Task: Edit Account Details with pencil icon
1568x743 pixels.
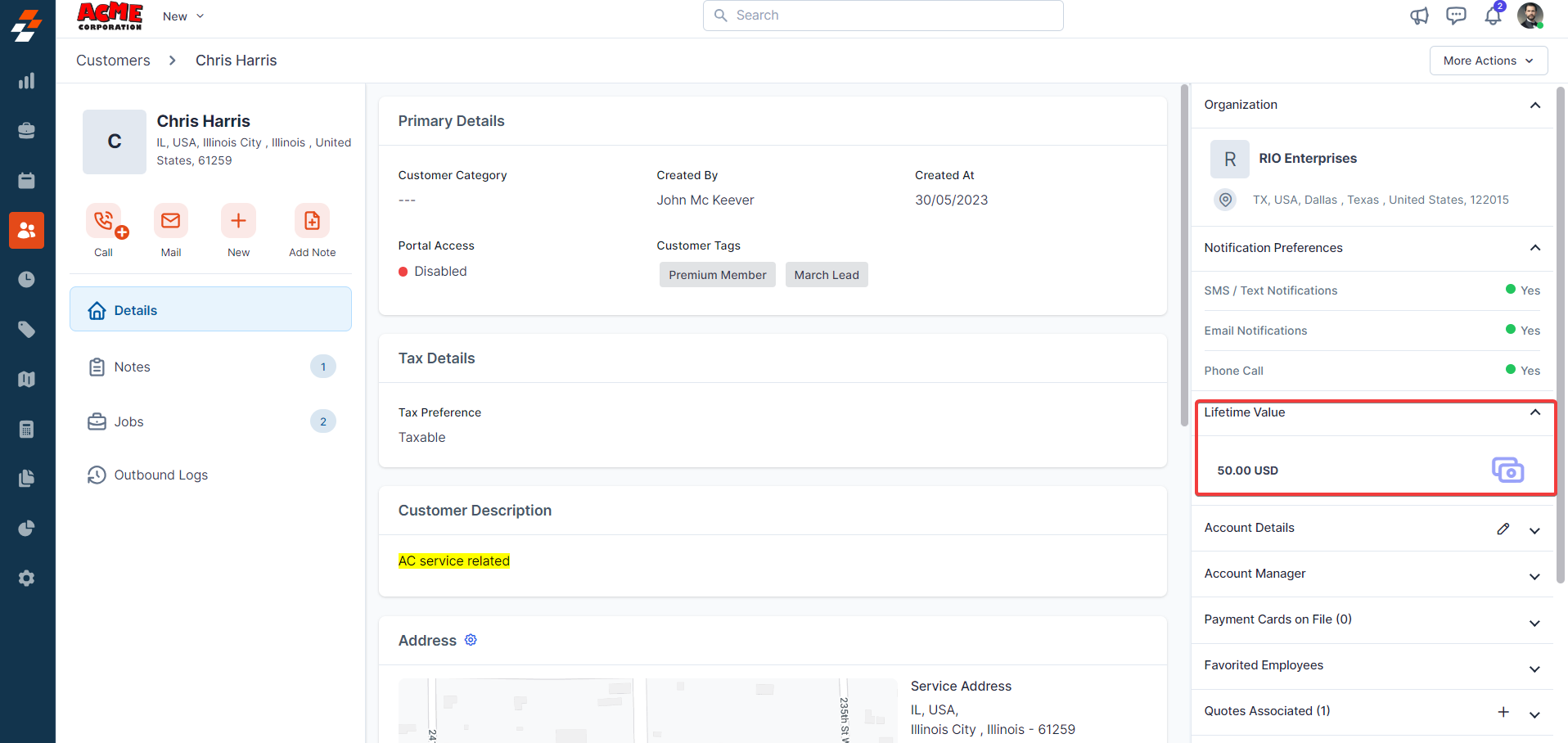Action: coord(1503,529)
